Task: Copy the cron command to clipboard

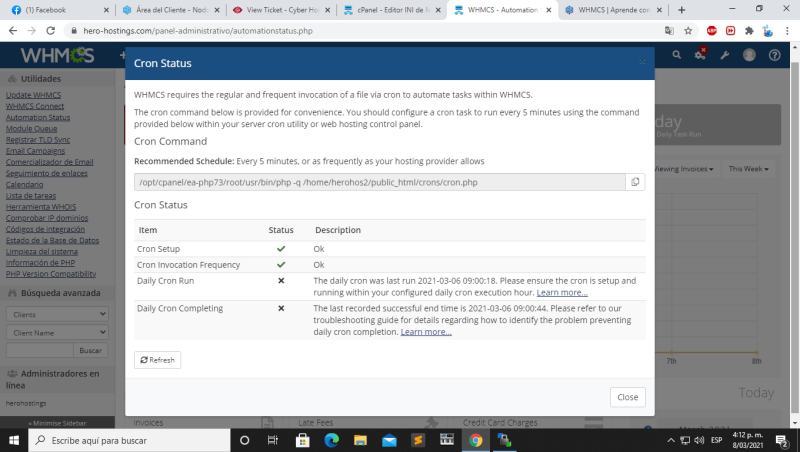Action: pyautogui.click(x=634, y=182)
